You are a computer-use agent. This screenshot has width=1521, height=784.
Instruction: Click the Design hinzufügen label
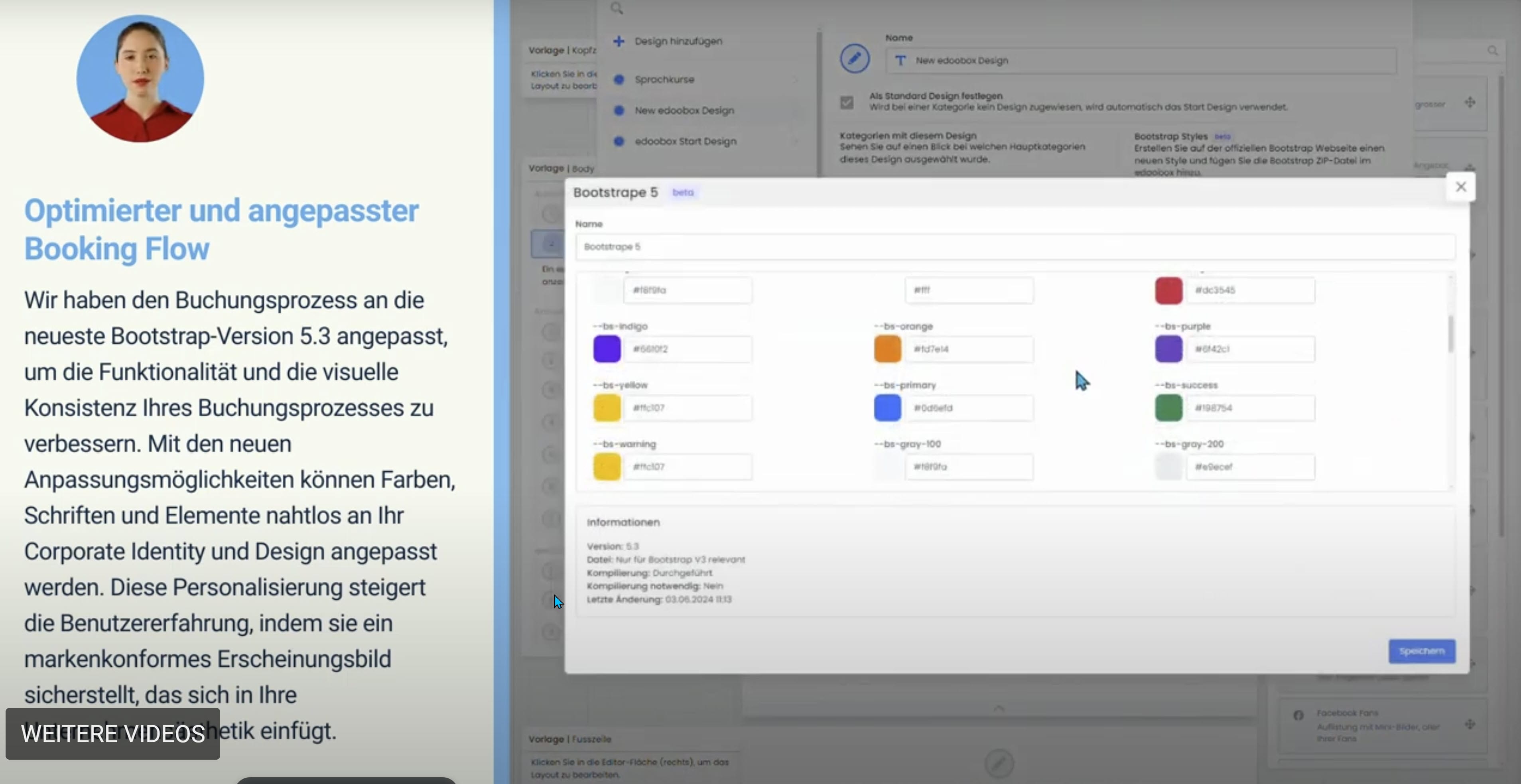point(678,41)
